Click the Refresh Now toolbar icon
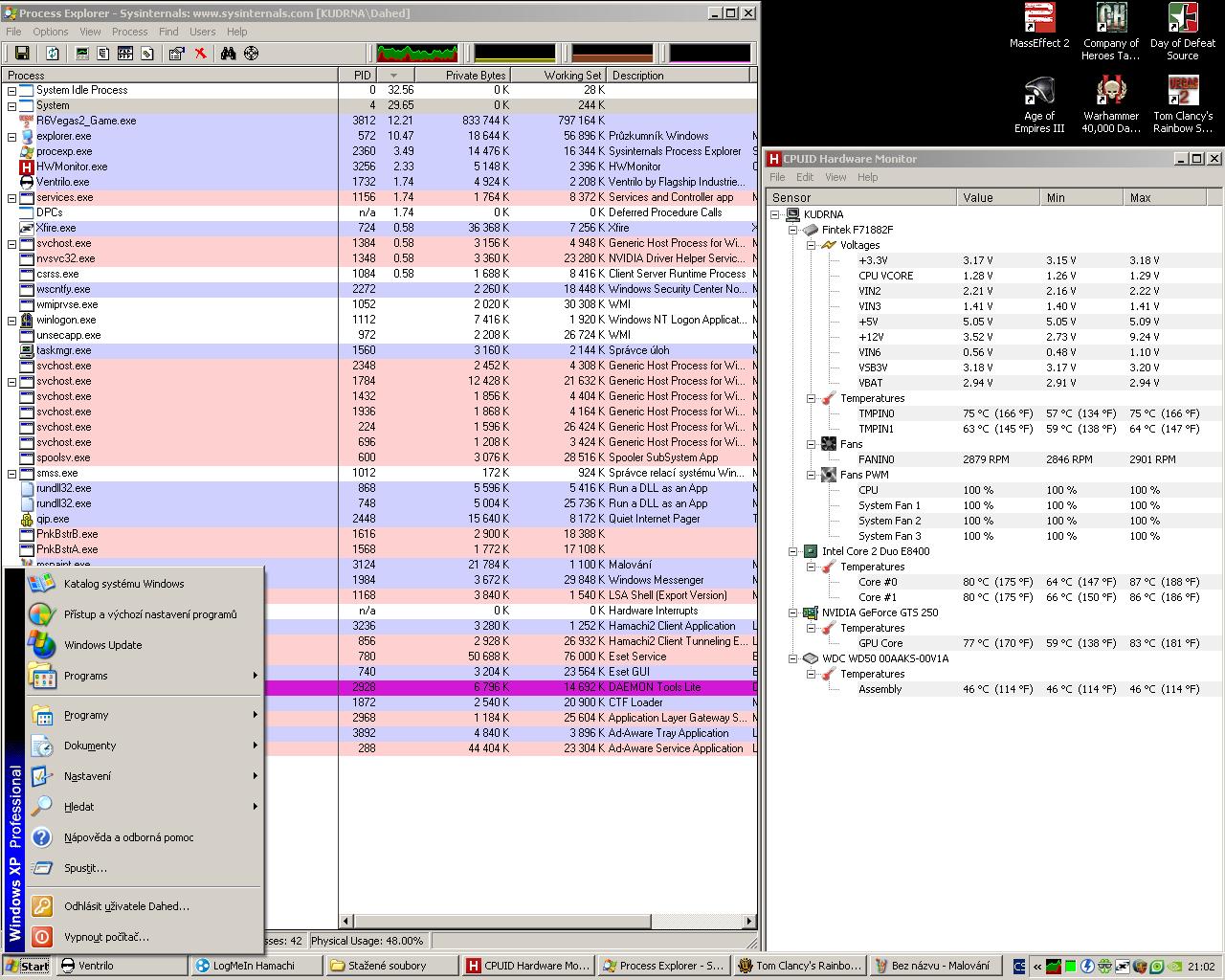The width and height of the screenshot is (1225, 980). (53, 54)
